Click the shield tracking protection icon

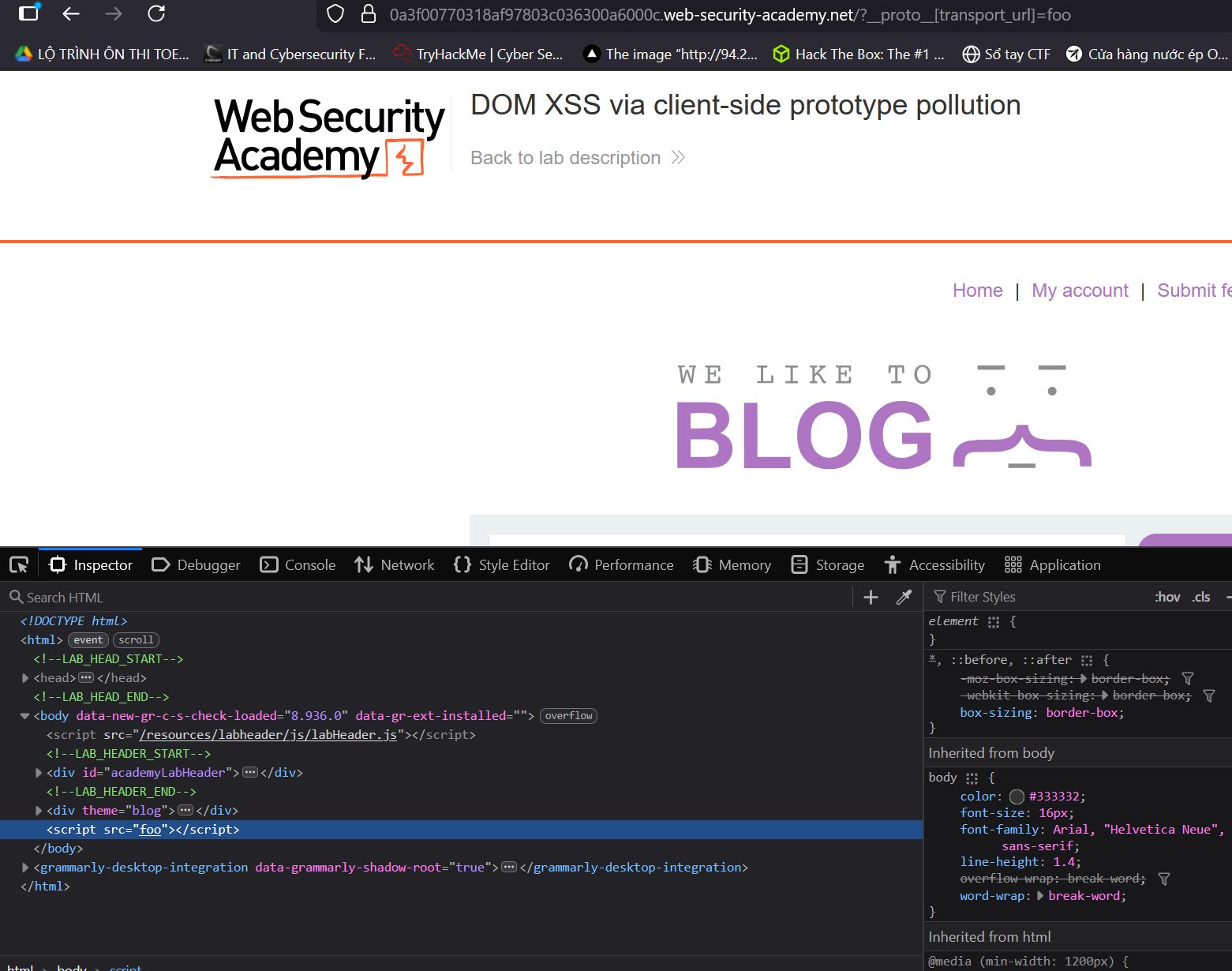click(x=335, y=14)
